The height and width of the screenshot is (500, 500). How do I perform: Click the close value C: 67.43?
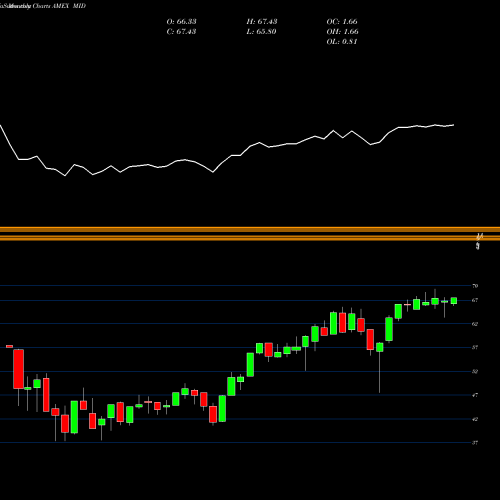[181, 32]
